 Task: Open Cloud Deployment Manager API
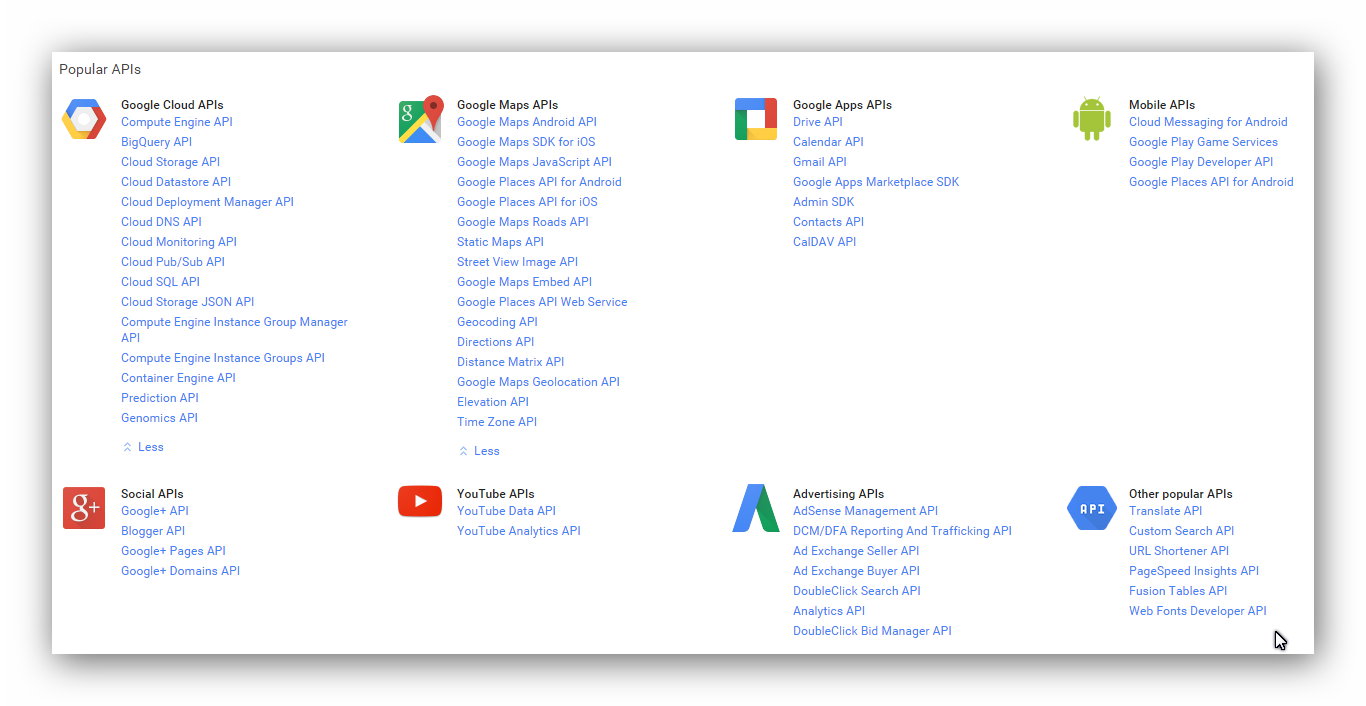pyautogui.click(x=207, y=202)
